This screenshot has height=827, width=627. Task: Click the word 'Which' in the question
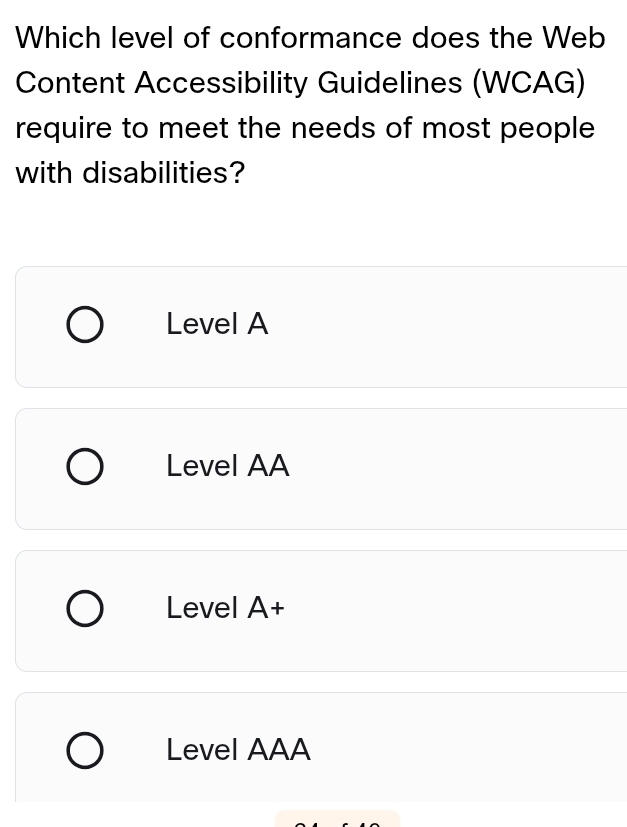tap(58, 38)
